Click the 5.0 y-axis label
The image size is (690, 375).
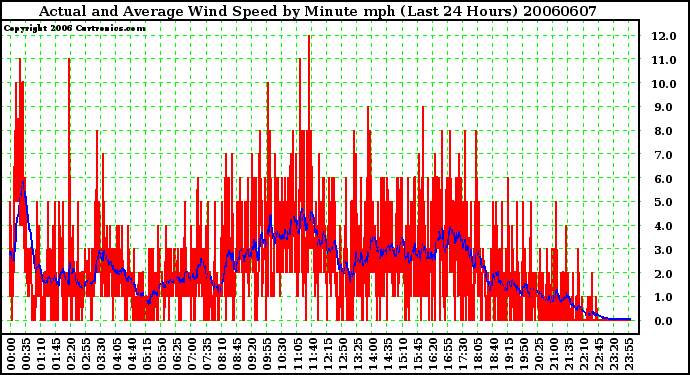click(x=664, y=202)
